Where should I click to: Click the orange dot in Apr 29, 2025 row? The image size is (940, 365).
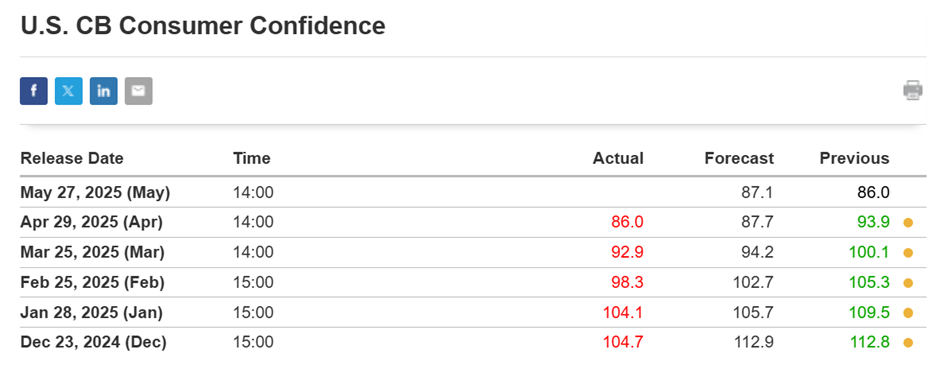tap(908, 223)
